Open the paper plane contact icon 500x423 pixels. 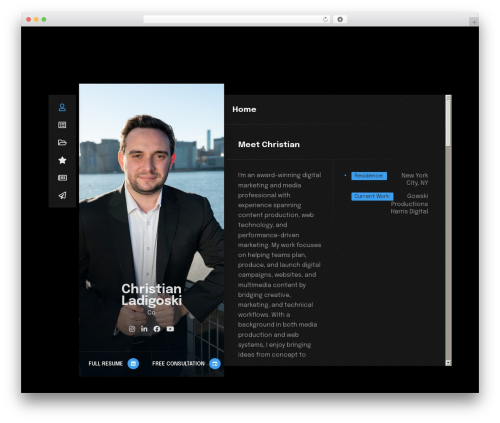pos(62,195)
